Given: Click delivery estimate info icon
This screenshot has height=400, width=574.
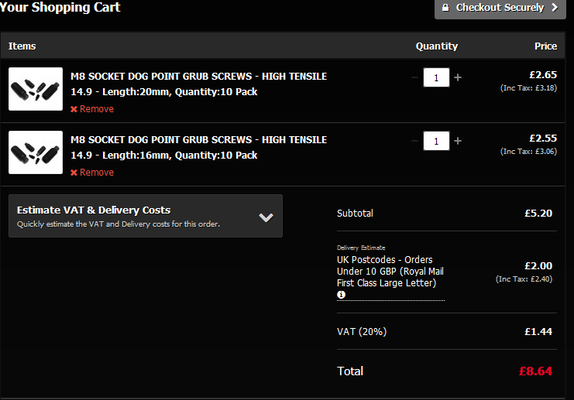Looking at the screenshot, I should [x=341, y=295].
